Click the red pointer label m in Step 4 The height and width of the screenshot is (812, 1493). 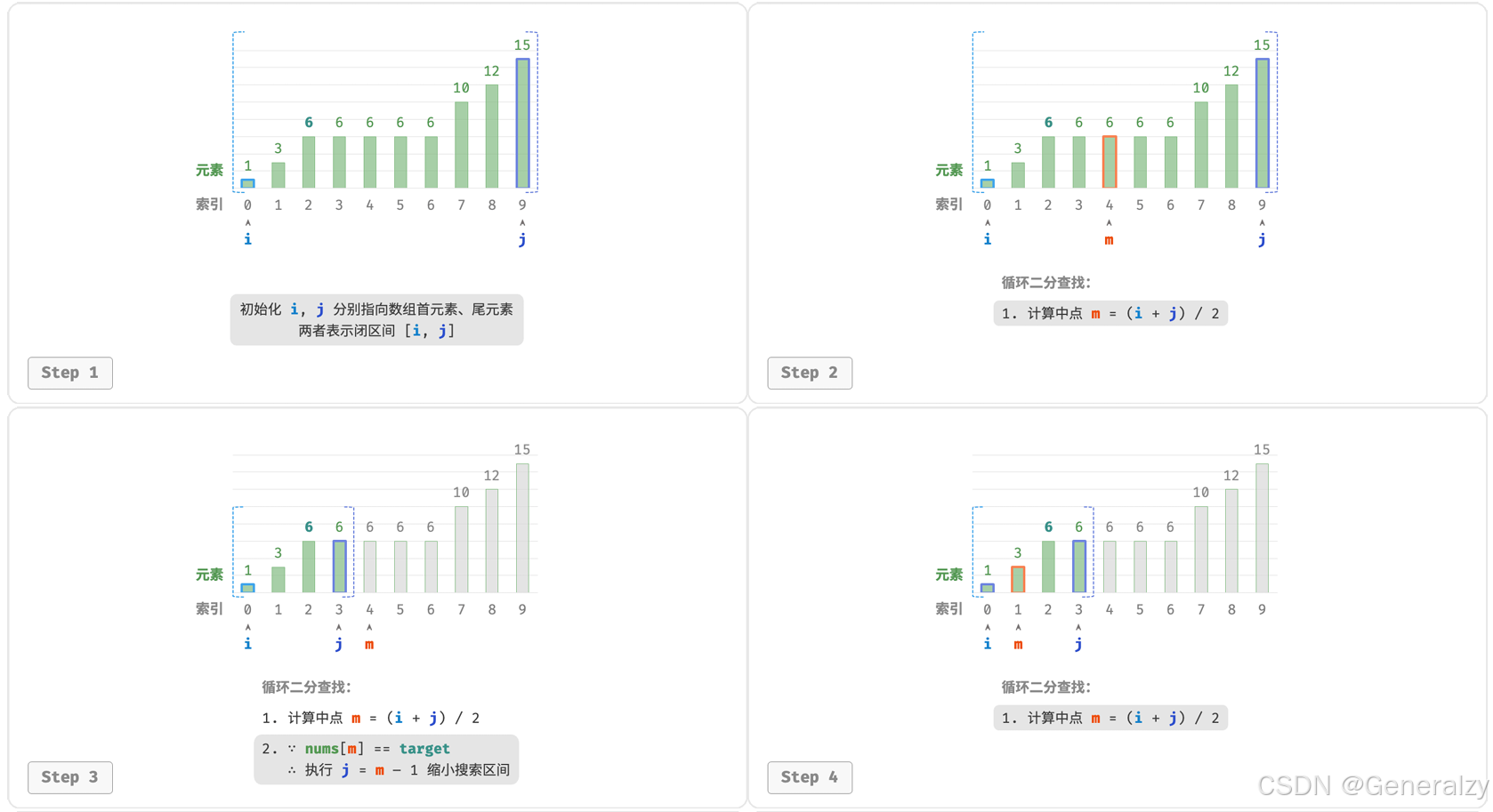pos(1018,645)
